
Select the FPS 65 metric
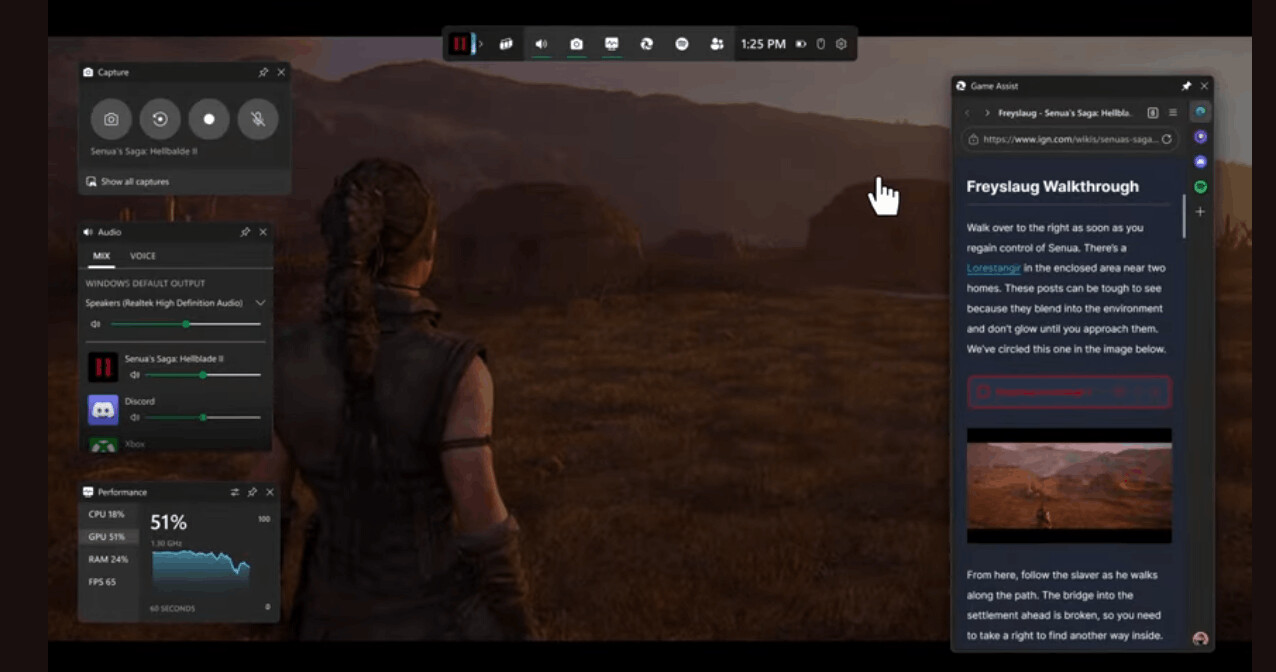[108, 581]
